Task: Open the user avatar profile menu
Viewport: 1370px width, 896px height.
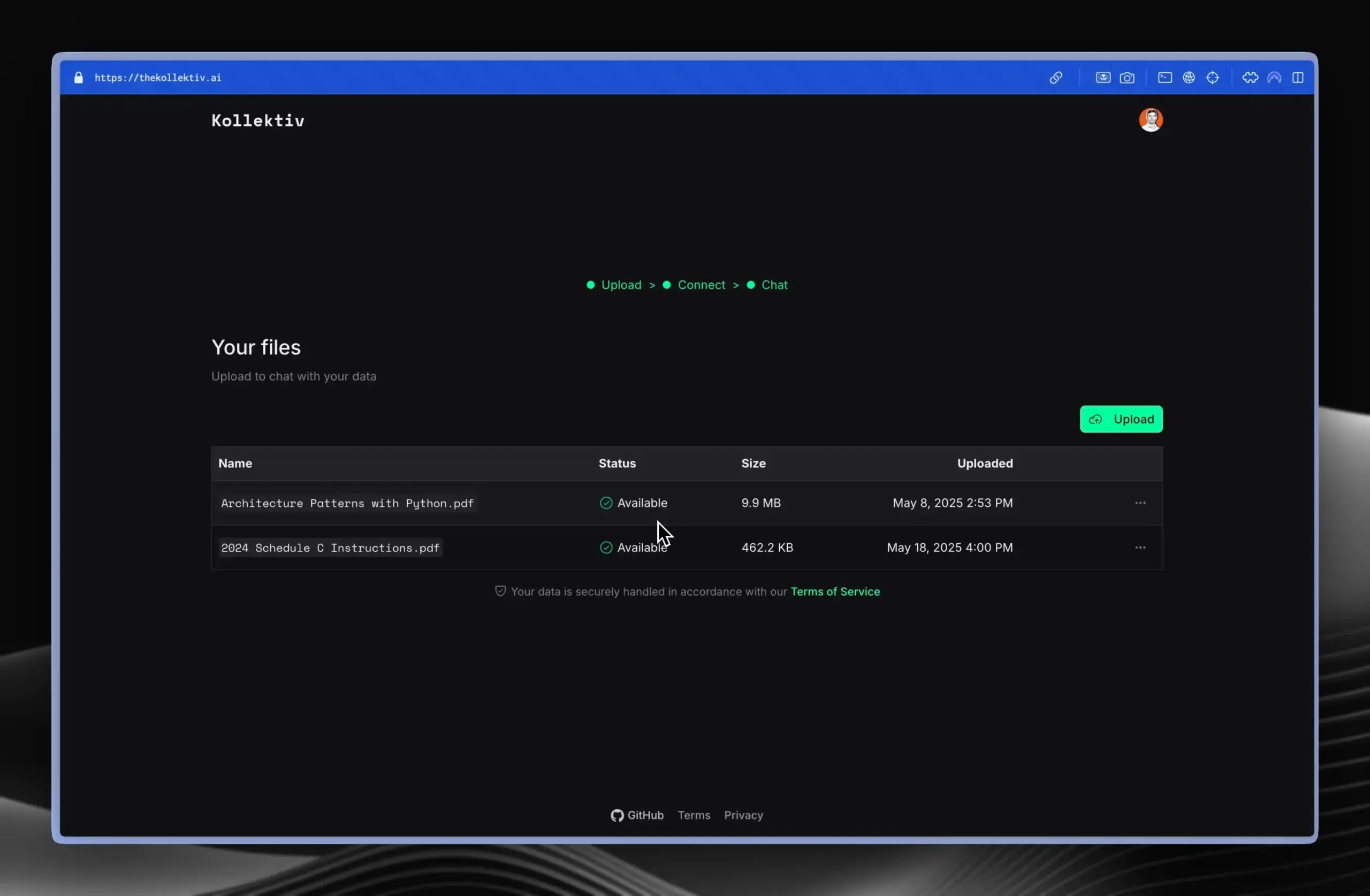Action: (1150, 120)
